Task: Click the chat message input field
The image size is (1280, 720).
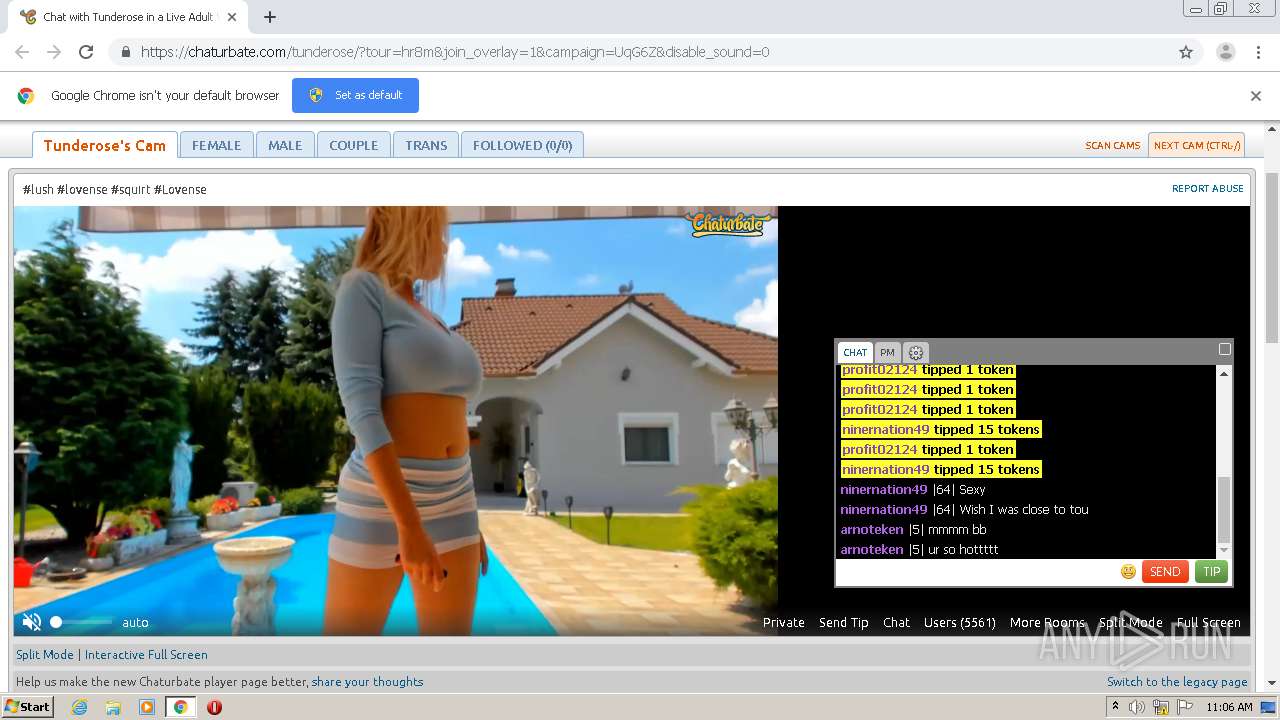Action: click(x=976, y=572)
